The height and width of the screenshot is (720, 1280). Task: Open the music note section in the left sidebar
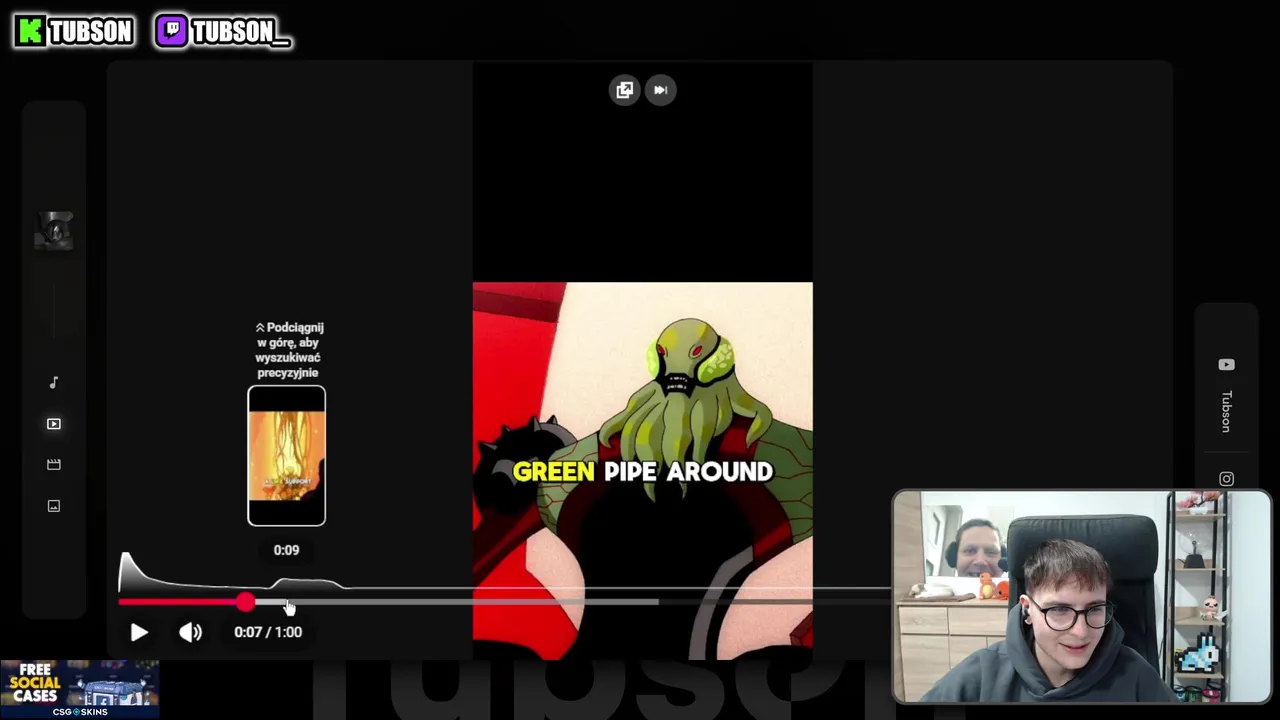(x=54, y=382)
